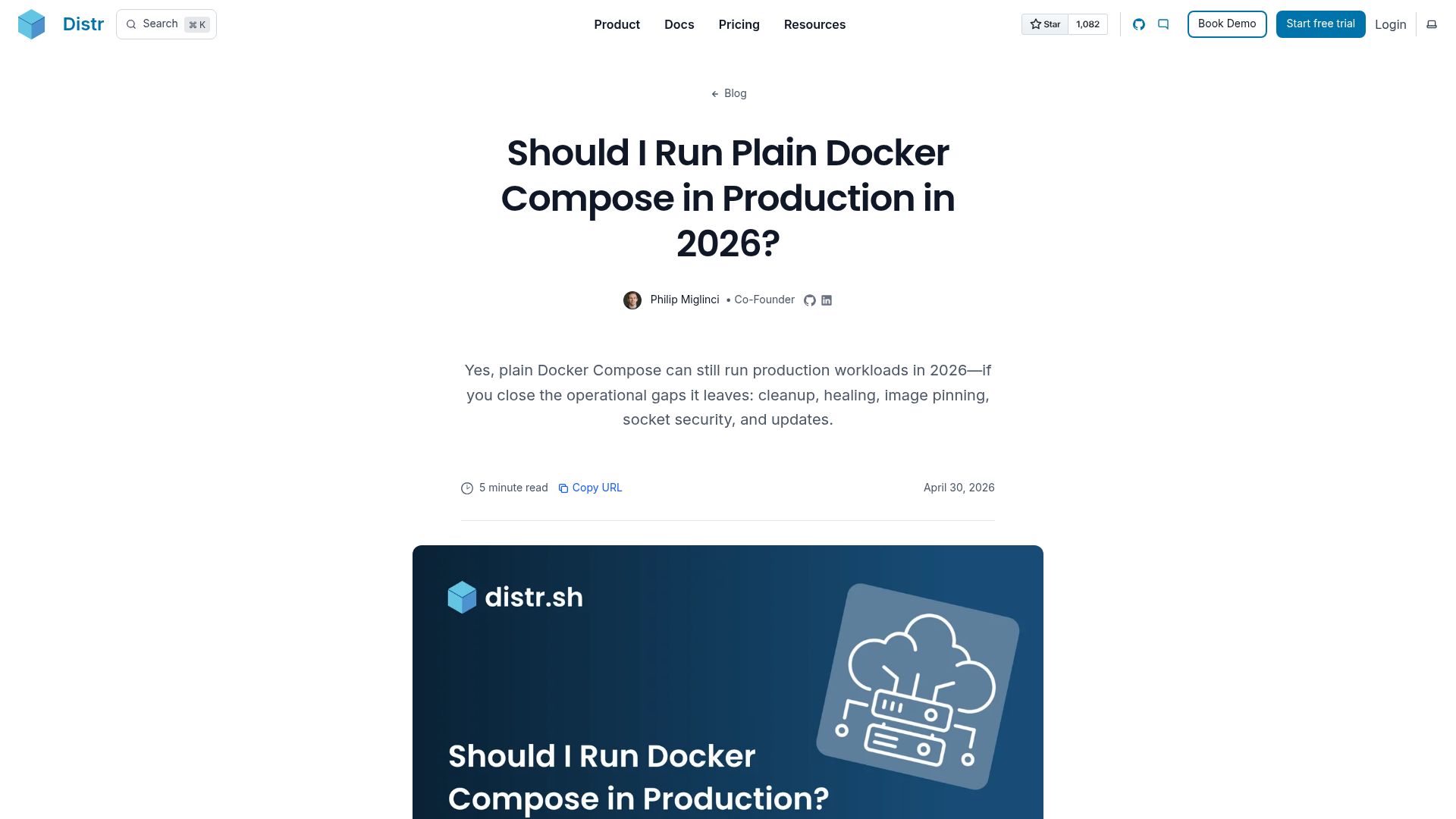The image size is (1456, 819).
Task: Click Philip Miglinci's avatar photo
Action: (x=632, y=300)
